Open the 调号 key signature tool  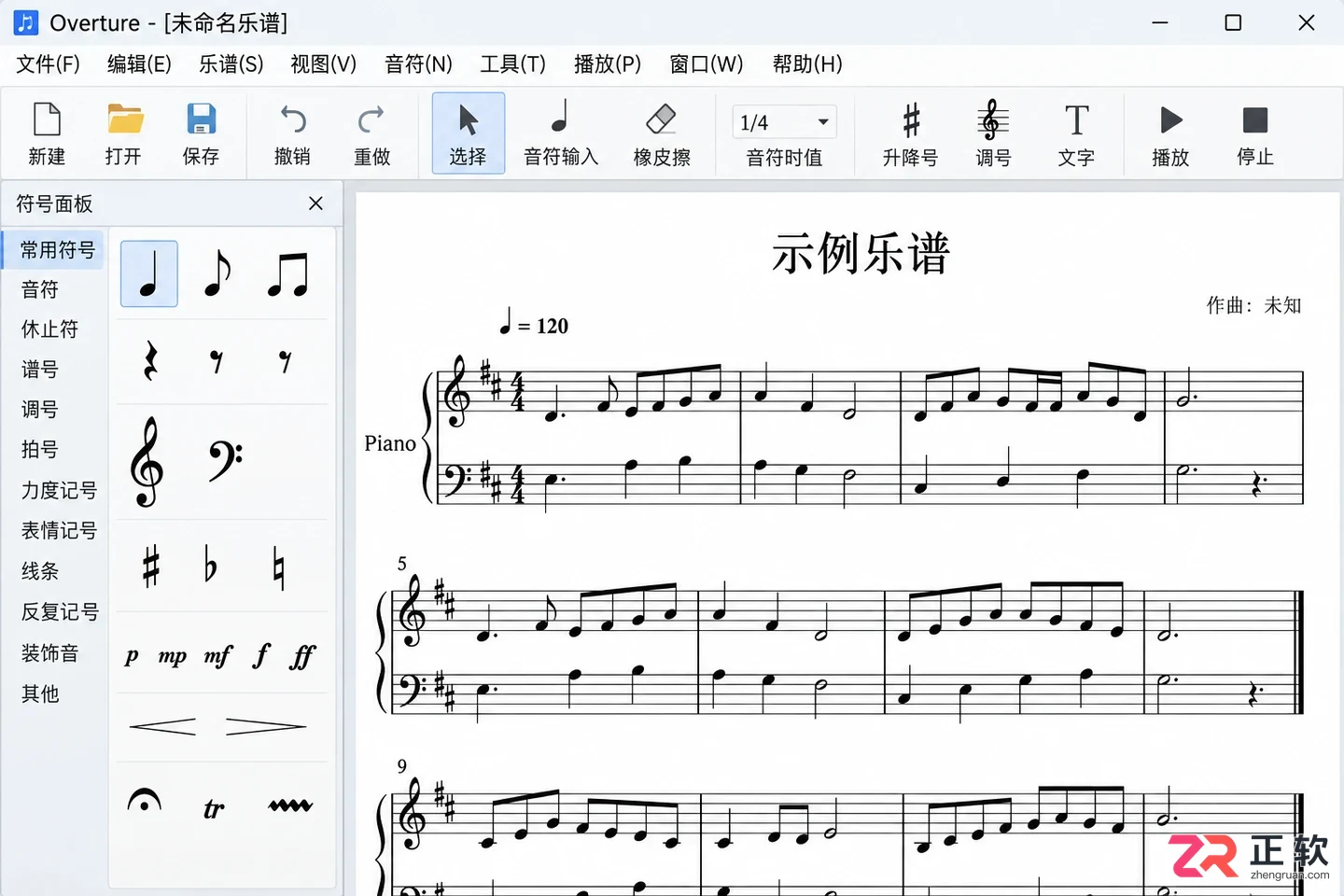(993, 134)
